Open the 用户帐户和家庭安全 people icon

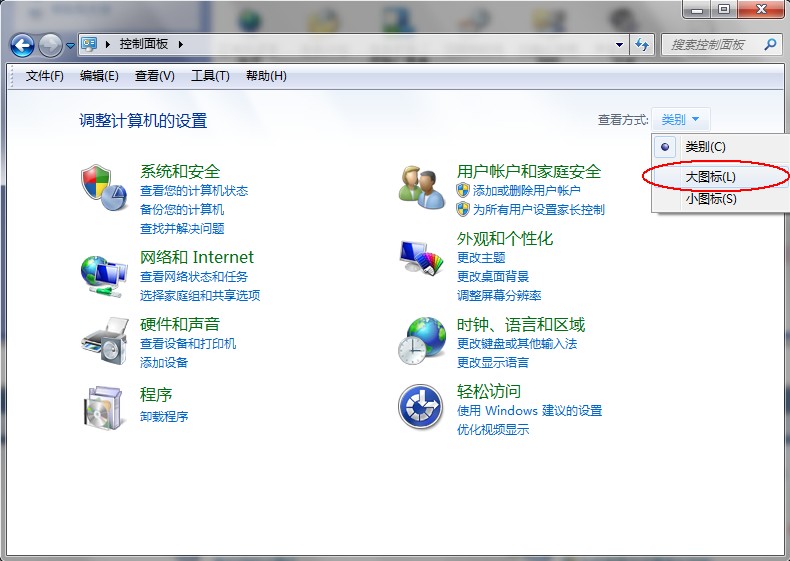(421, 187)
